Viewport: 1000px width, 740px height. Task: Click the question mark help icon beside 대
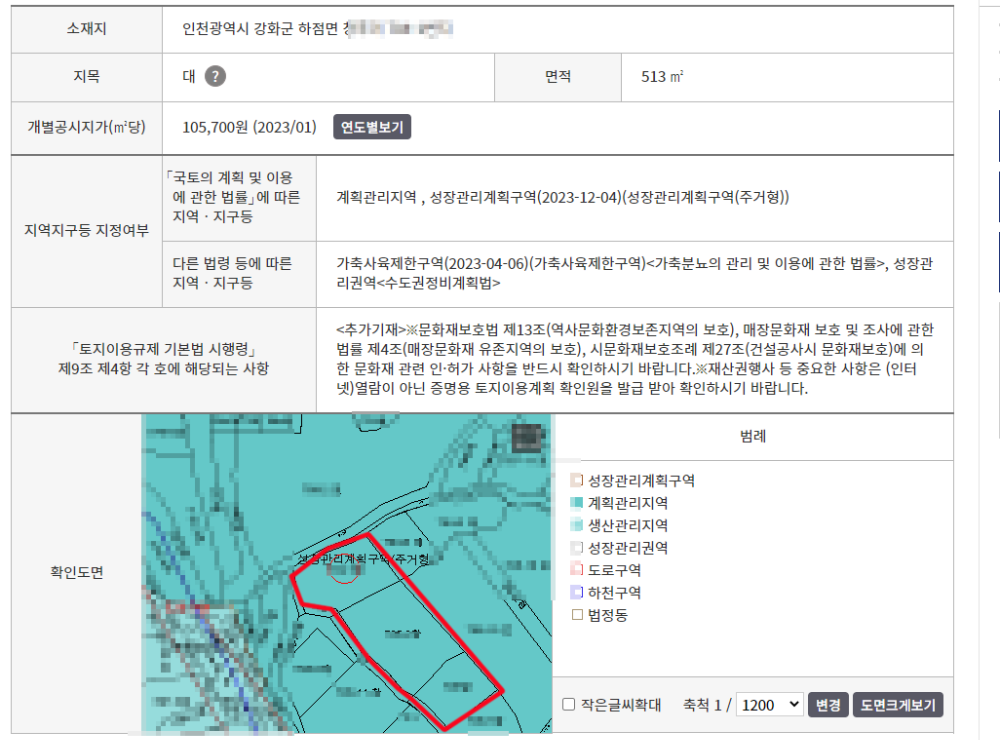(215, 77)
